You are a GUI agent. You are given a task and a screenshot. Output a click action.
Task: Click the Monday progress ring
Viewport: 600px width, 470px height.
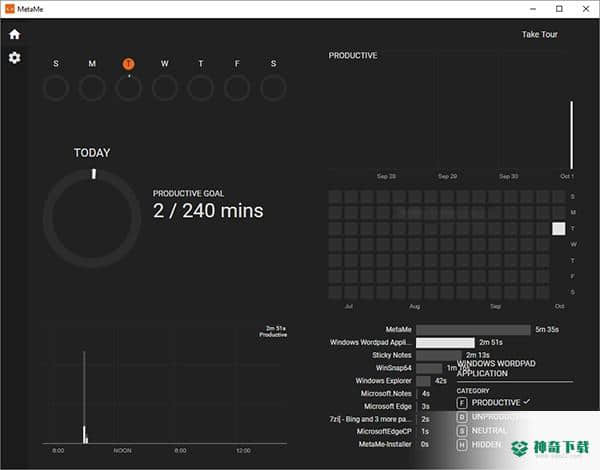92,88
